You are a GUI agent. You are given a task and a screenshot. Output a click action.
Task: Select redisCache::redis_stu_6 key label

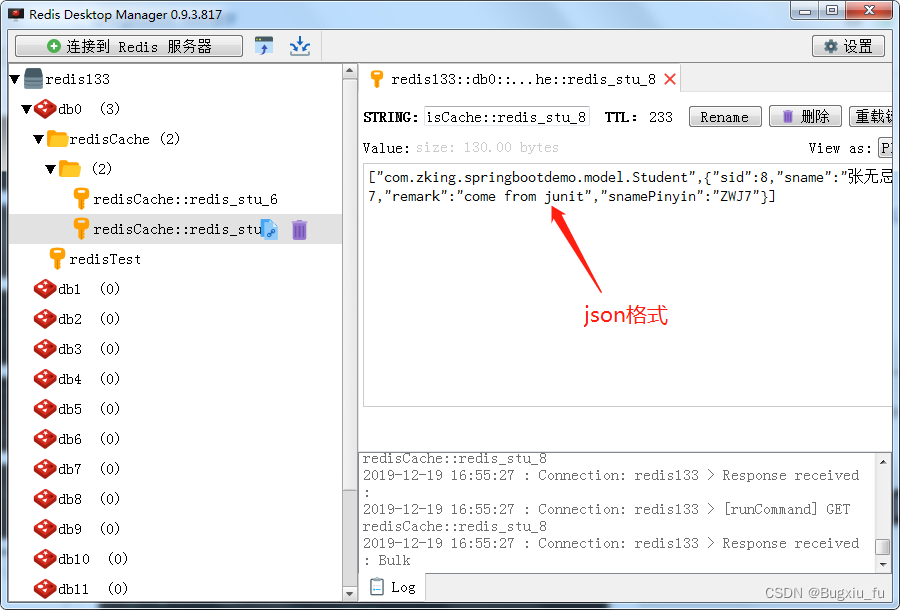(185, 199)
